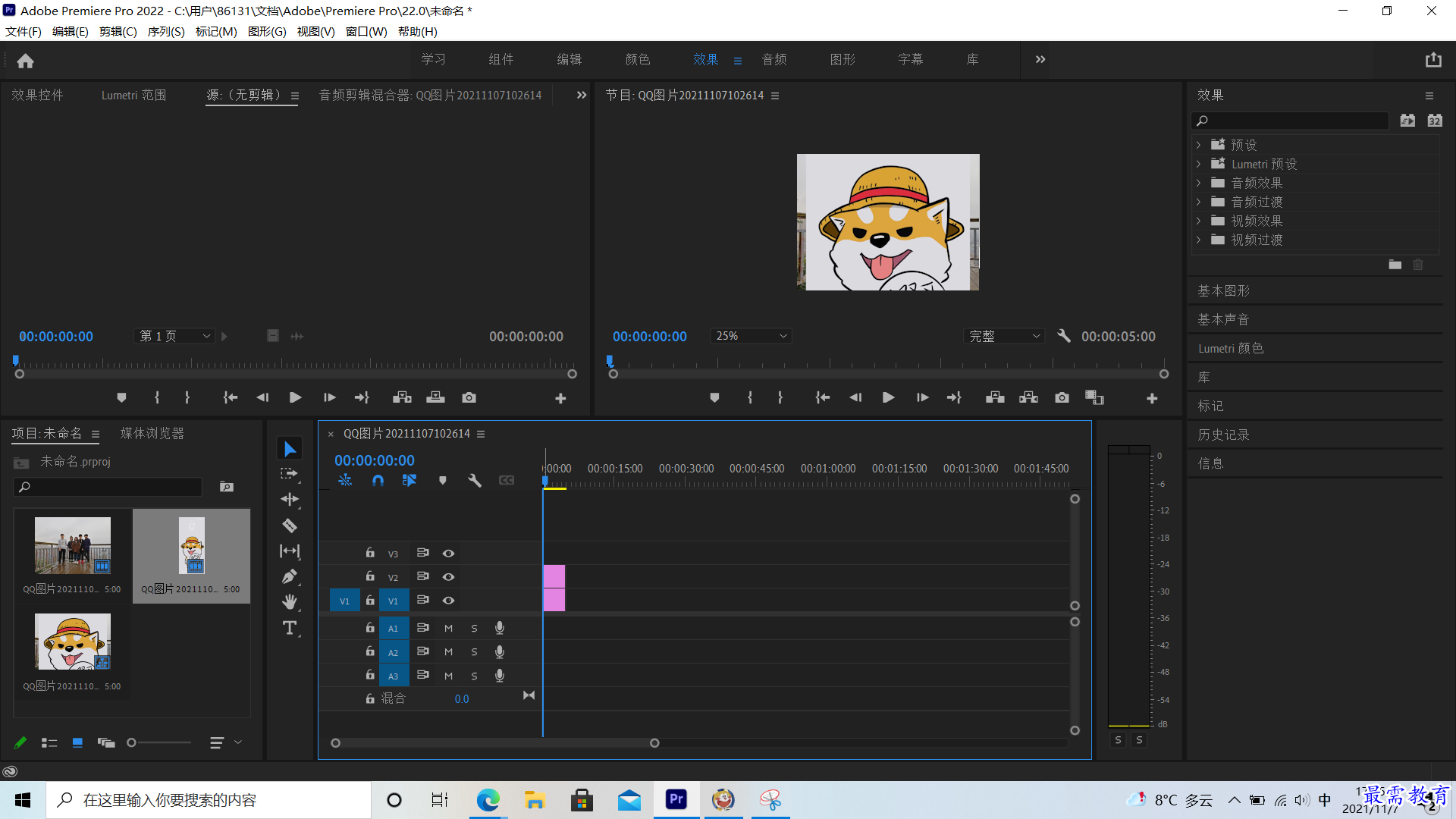Open the 效果控件 tab
The width and height of the screenshot is (1456, 819).
tap(38, 95)
